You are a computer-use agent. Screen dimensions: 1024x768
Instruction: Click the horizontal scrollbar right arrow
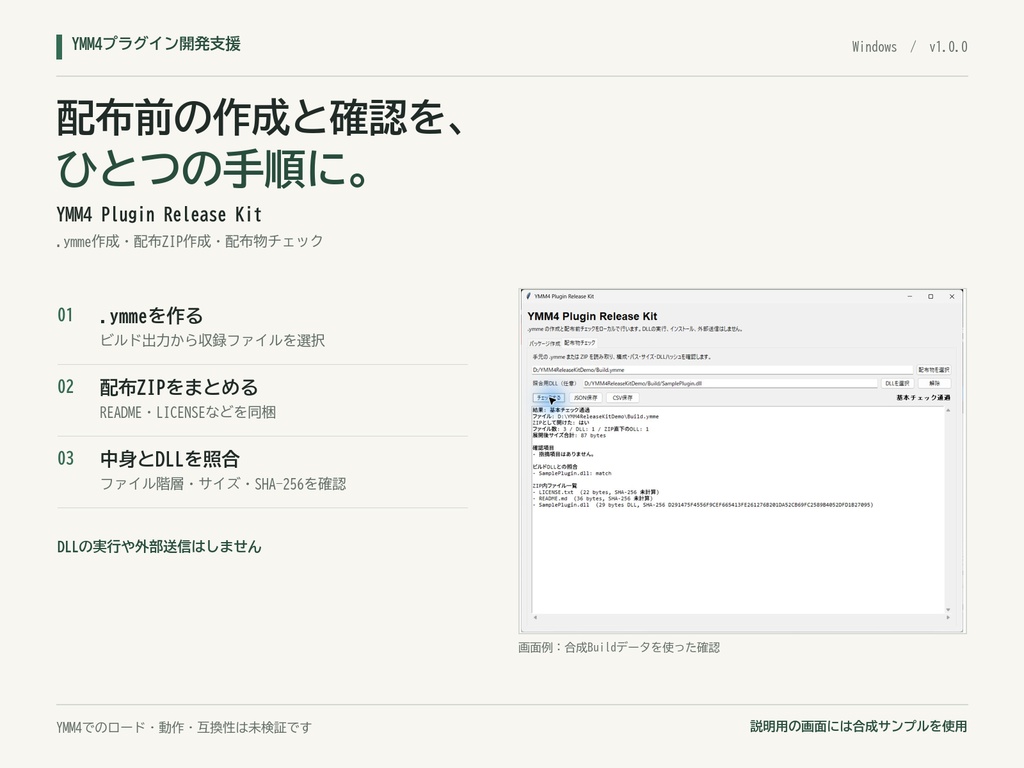948,617
